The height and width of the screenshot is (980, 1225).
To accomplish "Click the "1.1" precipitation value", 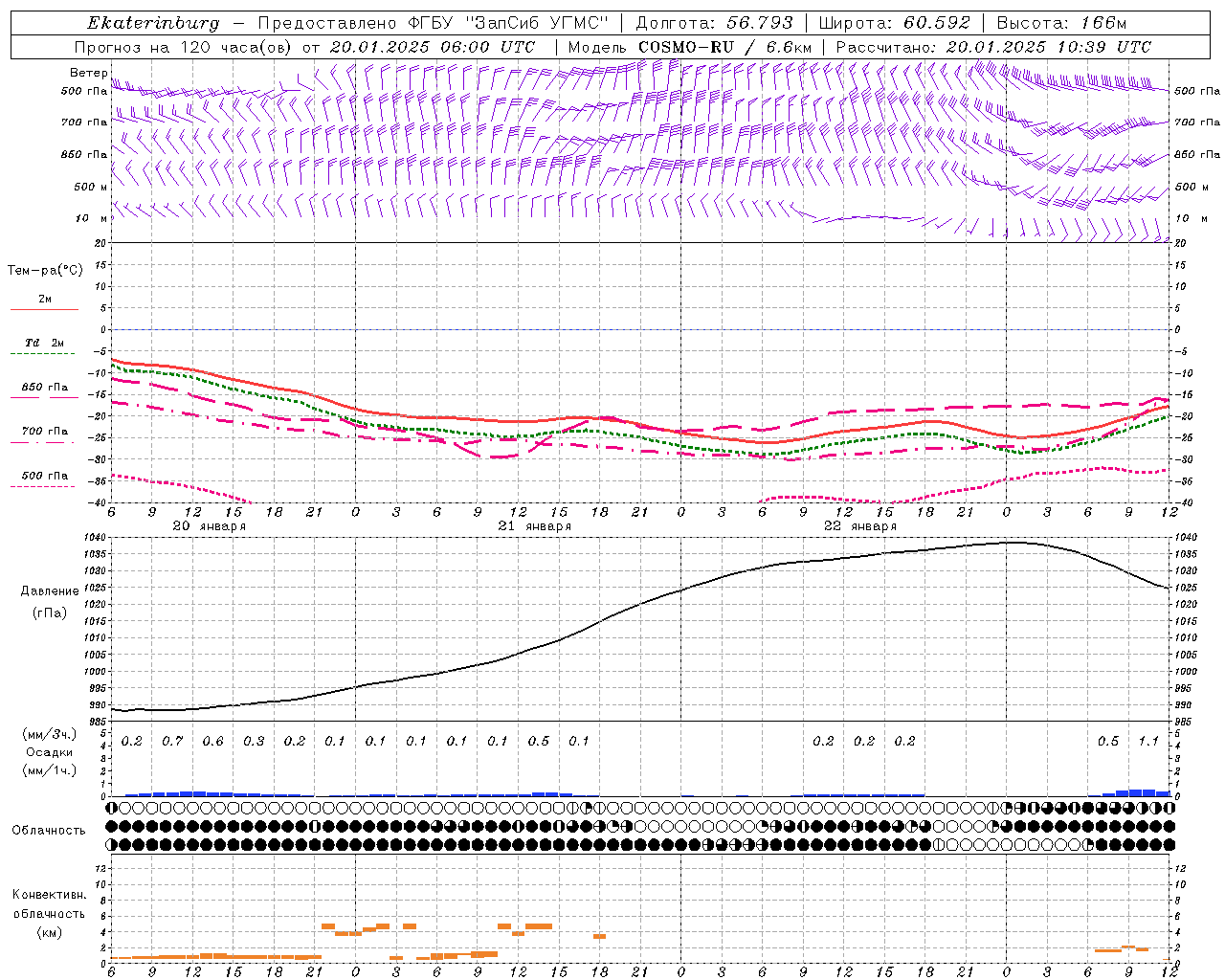I will coord(1148,742).
